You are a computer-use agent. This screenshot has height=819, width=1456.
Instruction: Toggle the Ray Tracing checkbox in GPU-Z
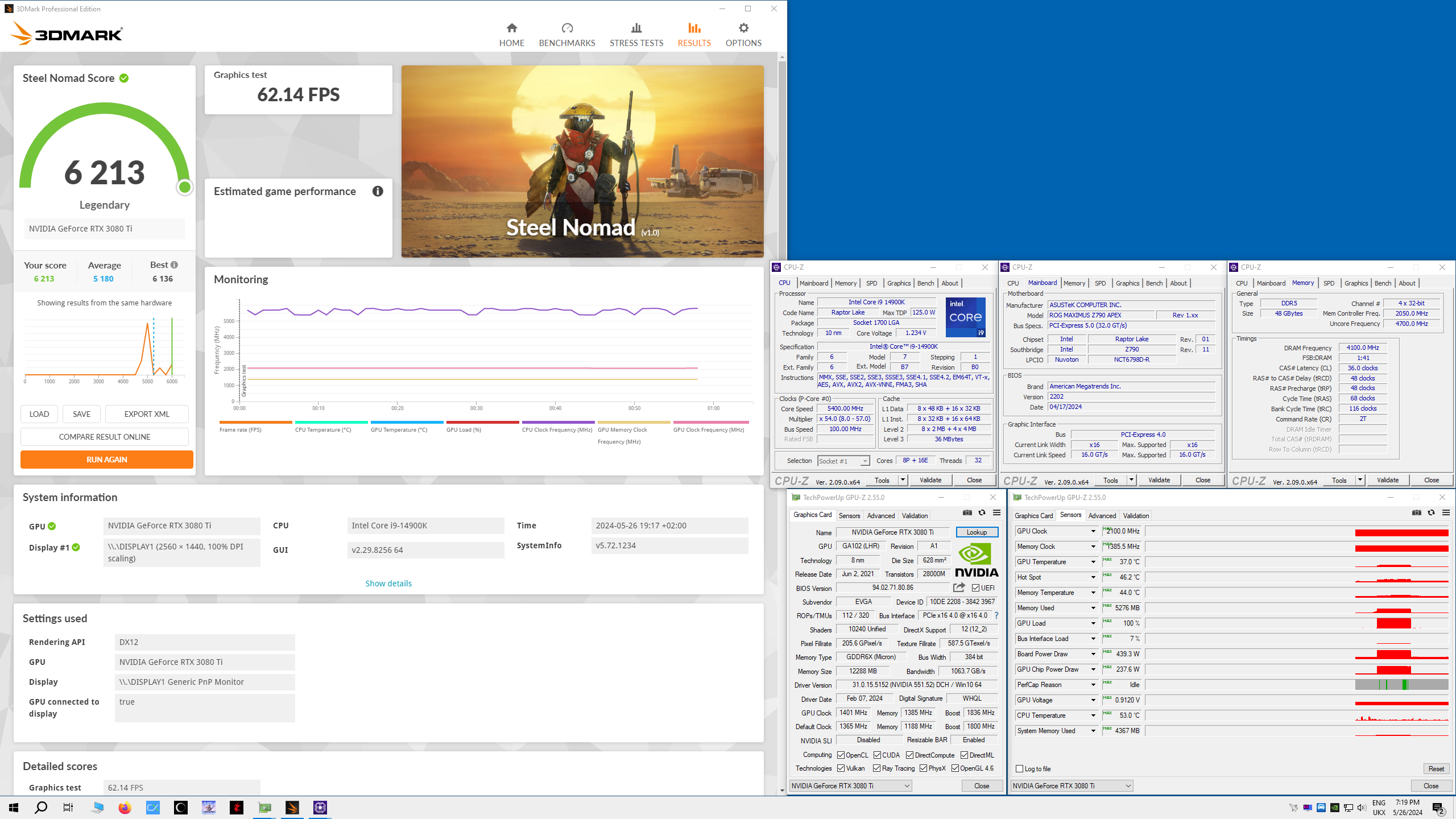pos(876,768)
